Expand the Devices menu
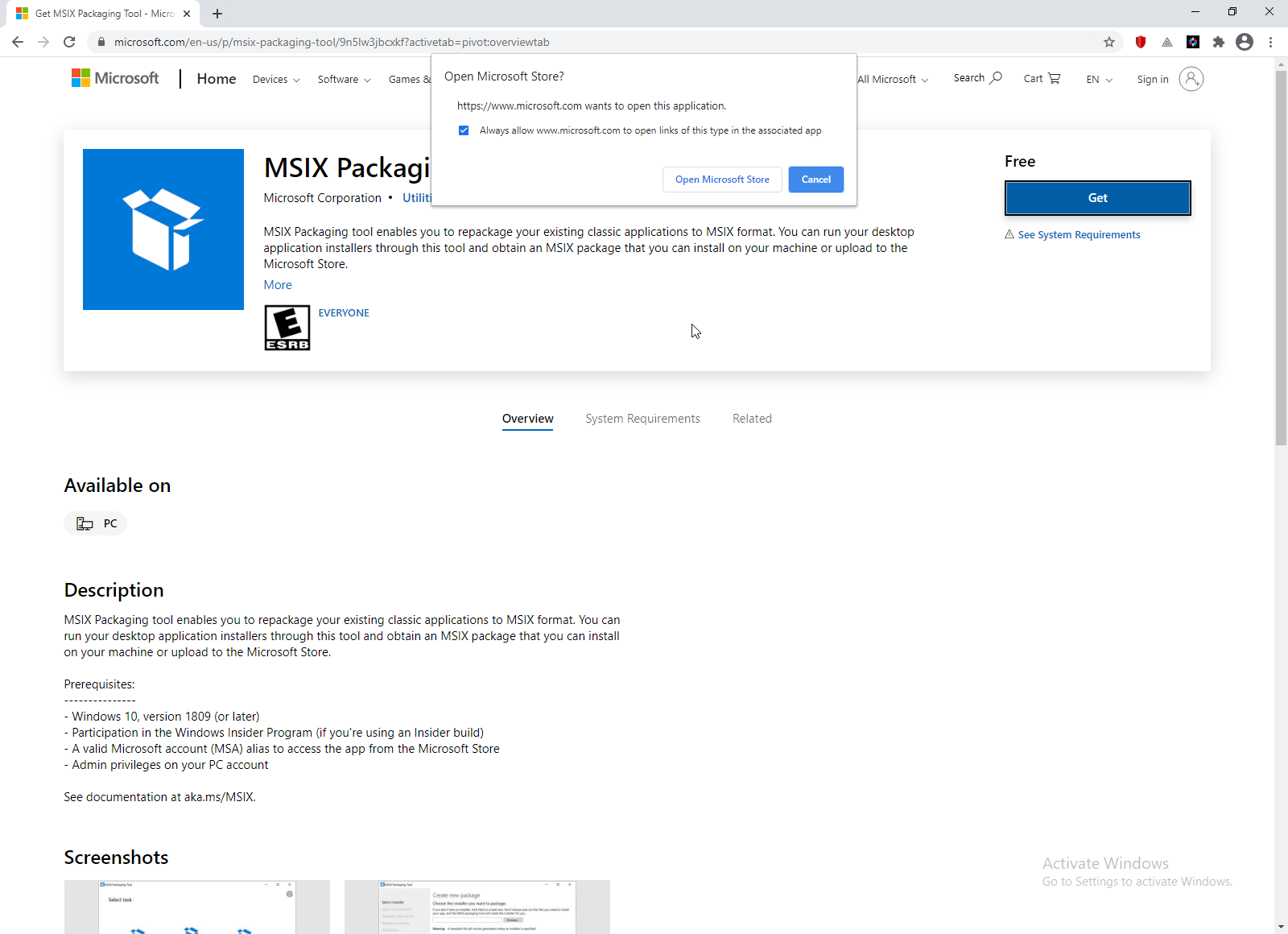1288x934 pixels. click(276, 80)
